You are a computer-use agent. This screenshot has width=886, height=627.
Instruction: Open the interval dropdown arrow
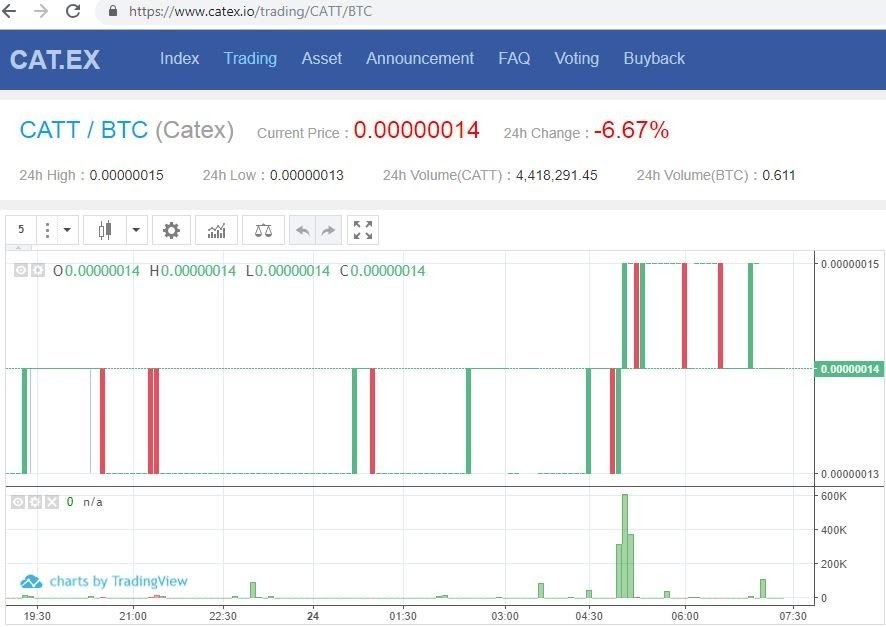point(67,229)
